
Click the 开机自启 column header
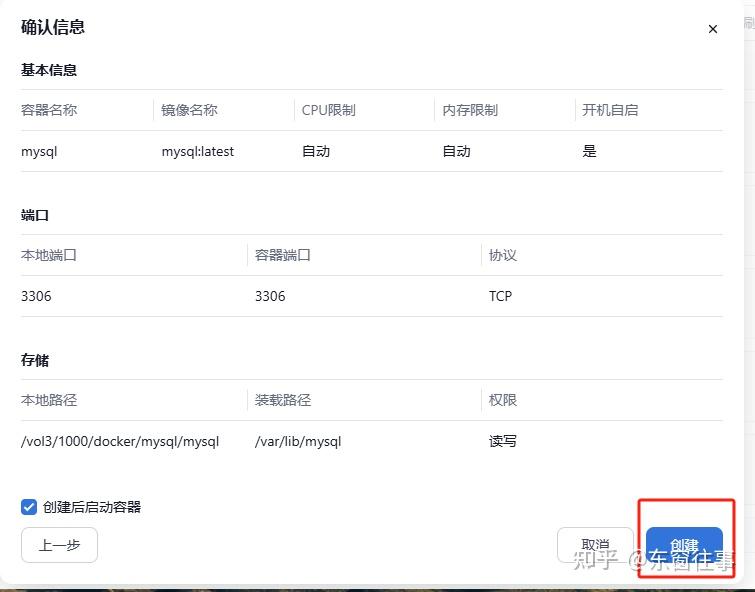(610, 110)
